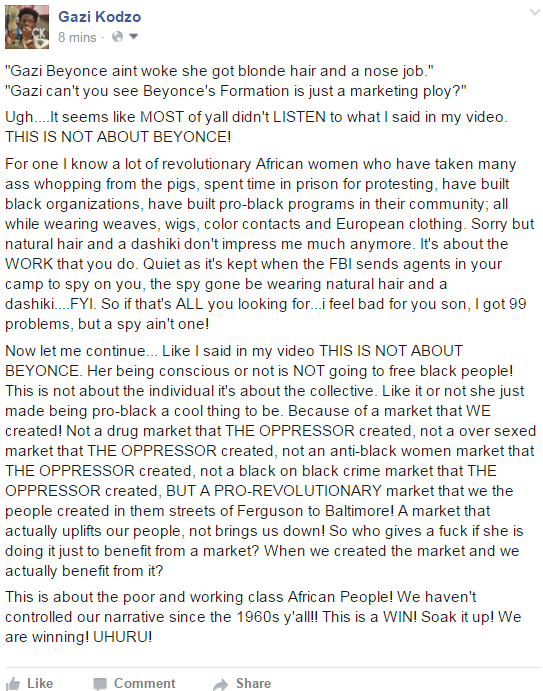The height and width of the screenshot is (691, 543).
Task: Click the quoted line about blonde hair
Action: point(219,71)
